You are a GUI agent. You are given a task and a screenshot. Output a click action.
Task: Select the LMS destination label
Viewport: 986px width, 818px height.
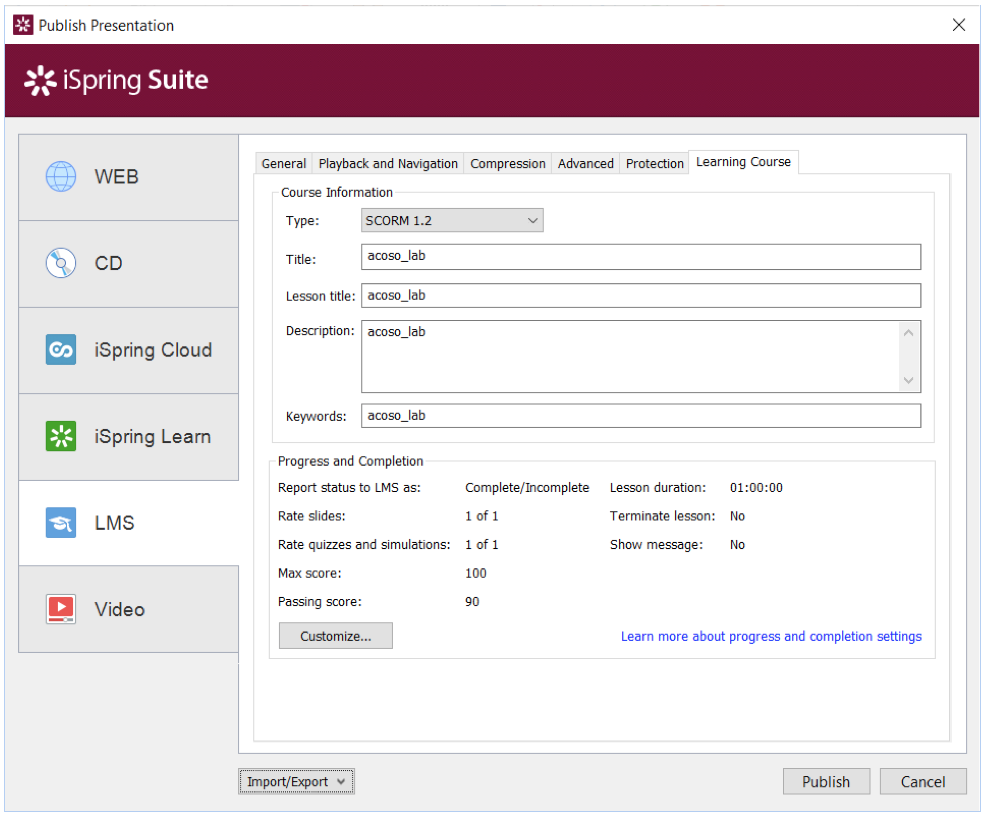[114, 523]
